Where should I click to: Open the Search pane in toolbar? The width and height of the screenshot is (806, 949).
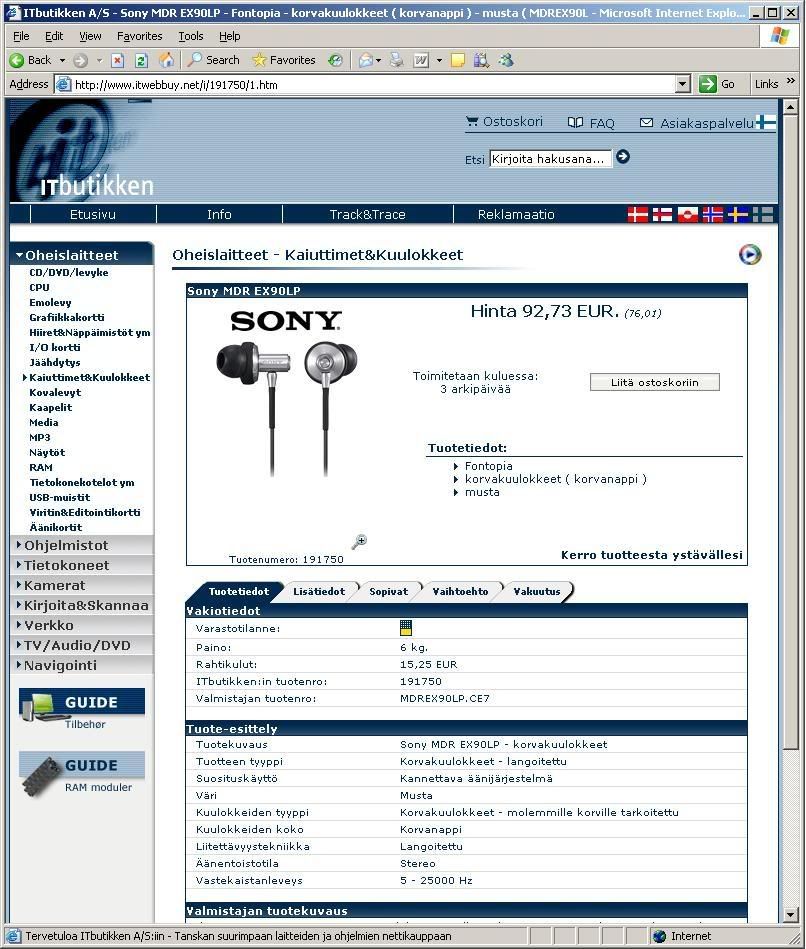[214, 60]
